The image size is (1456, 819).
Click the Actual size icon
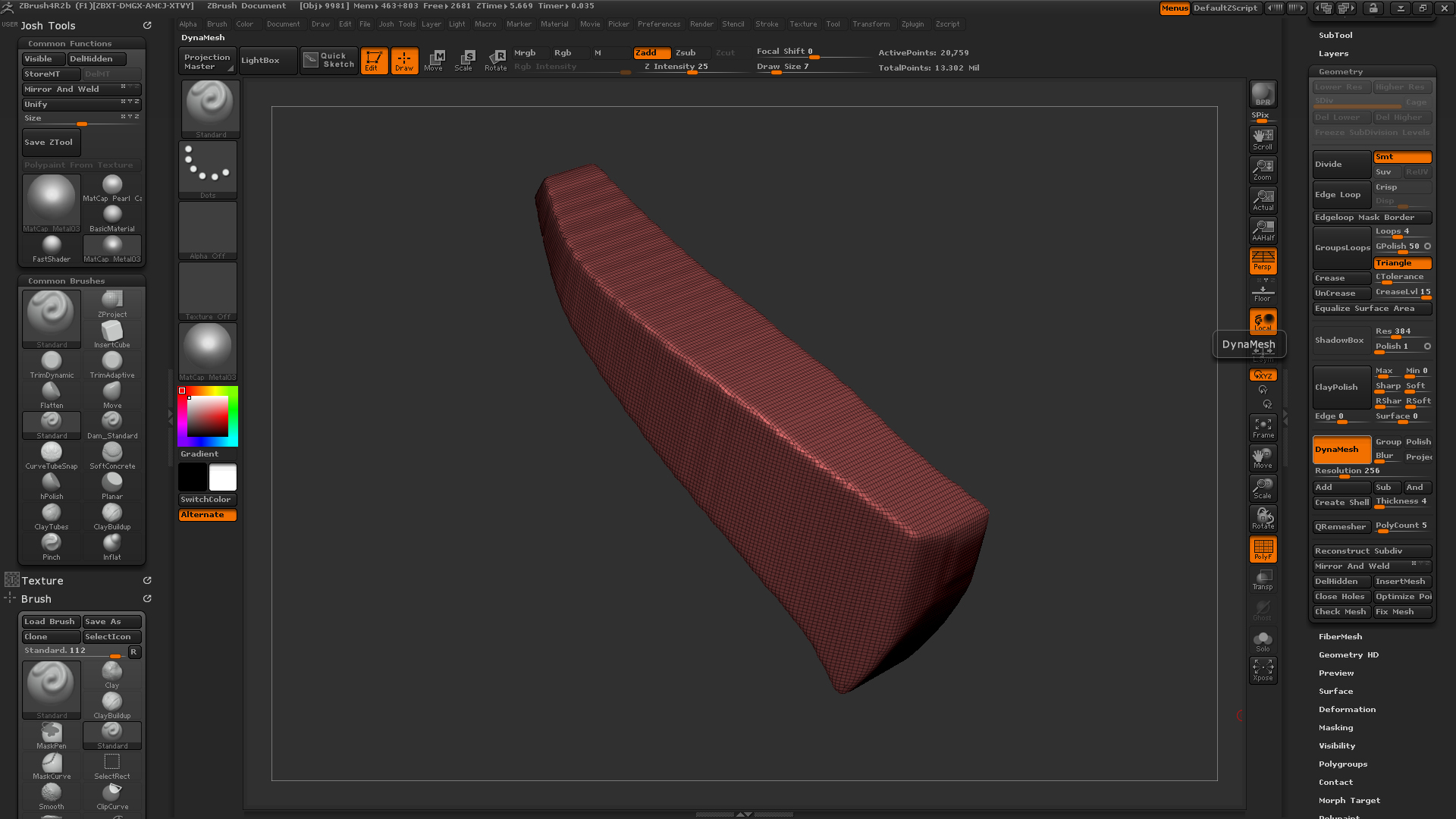1263,199
